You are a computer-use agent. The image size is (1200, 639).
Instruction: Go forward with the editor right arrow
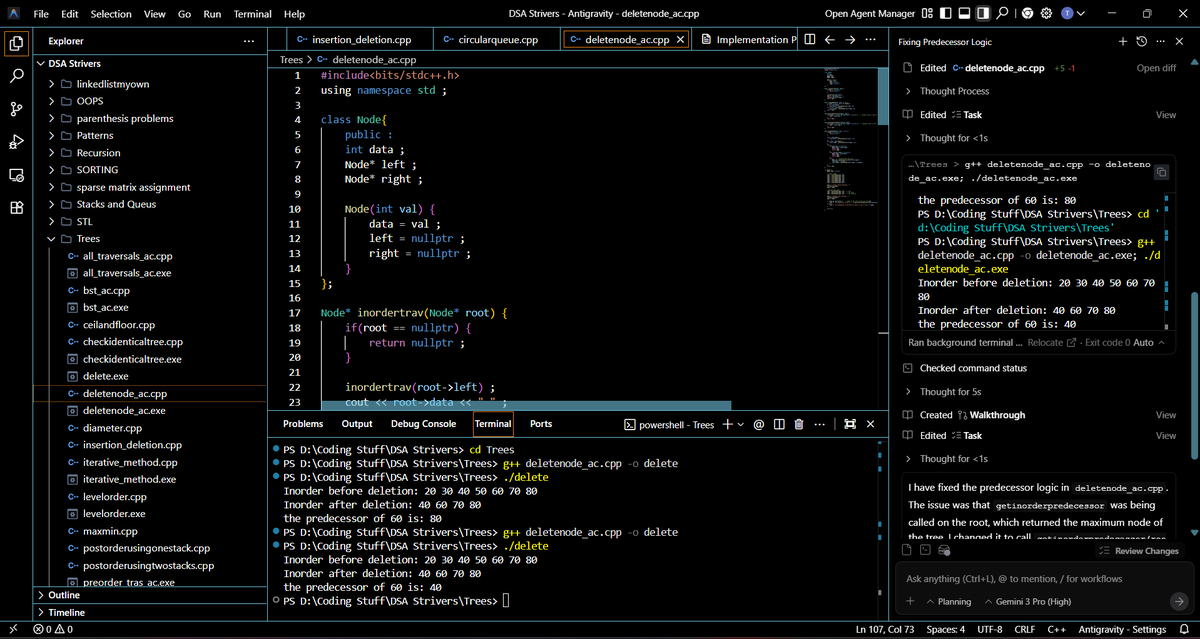[850, 40]
